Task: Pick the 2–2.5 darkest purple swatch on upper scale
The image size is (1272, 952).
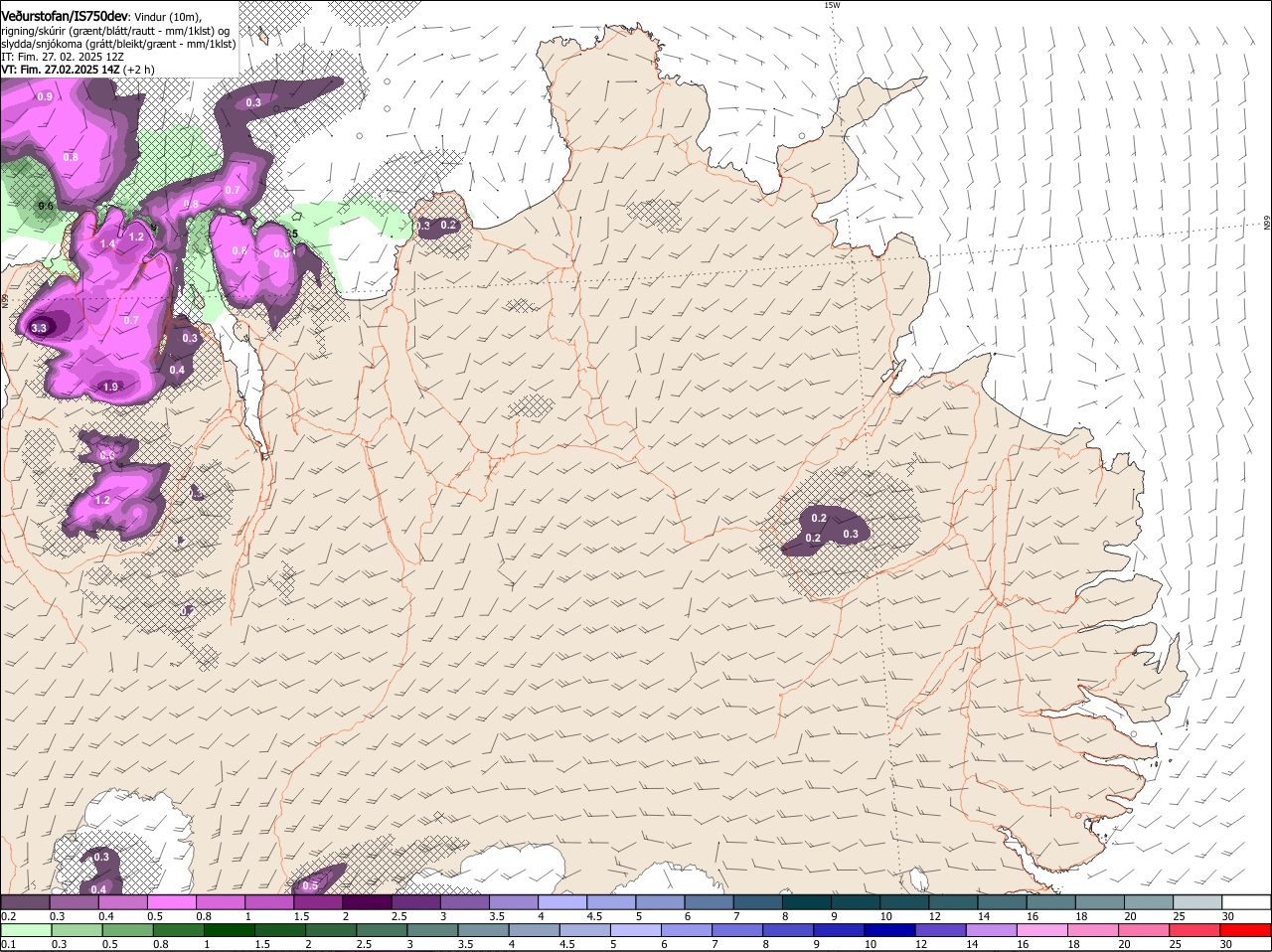Action: click(367, 901)
